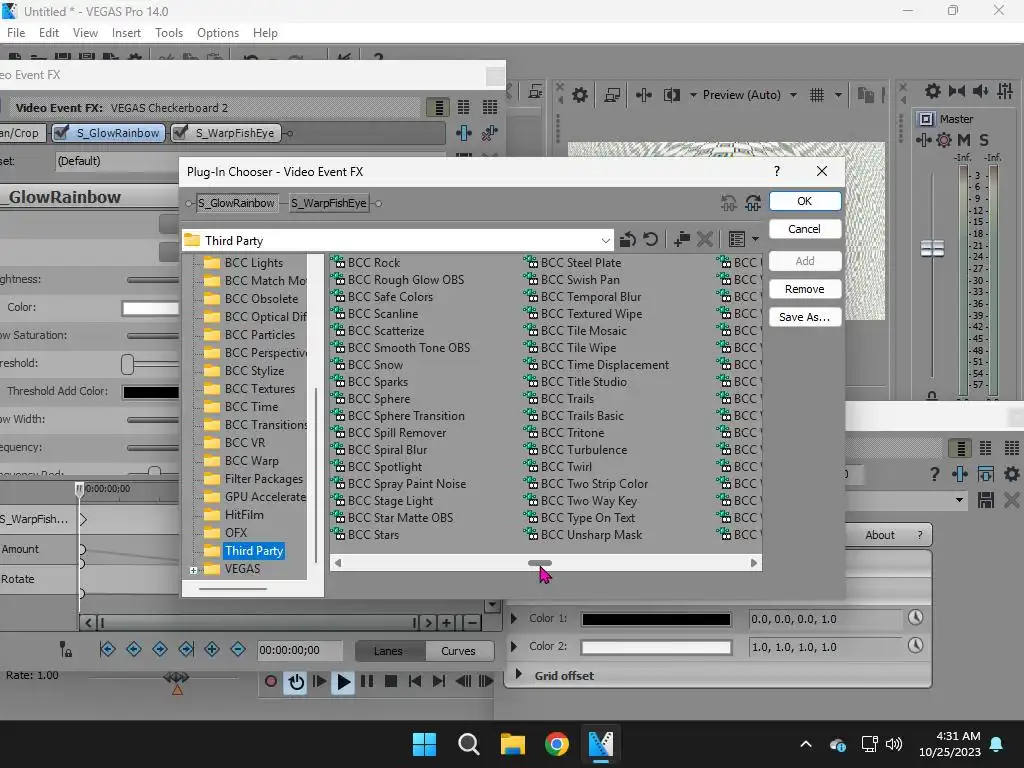This screenshot has width=1024, height=768.
Task: Mute the Master bus with M
Action: pos(964,140)
